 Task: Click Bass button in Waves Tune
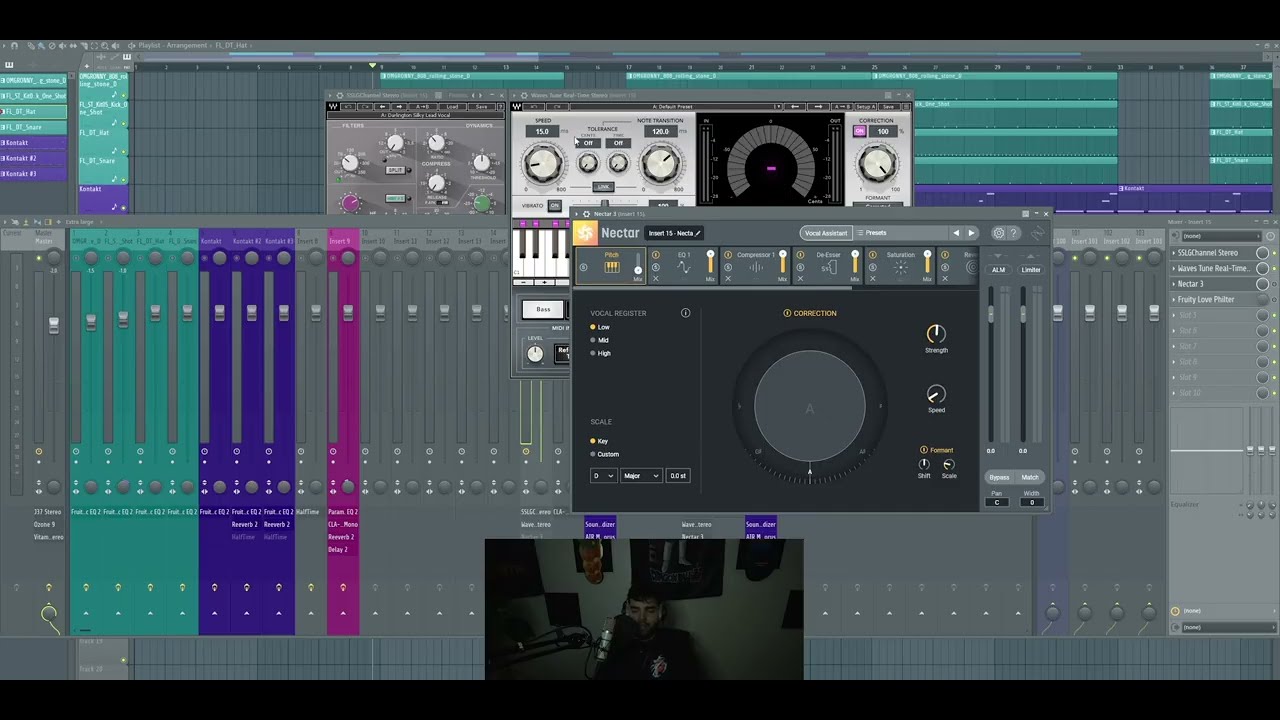pos(543,309)
